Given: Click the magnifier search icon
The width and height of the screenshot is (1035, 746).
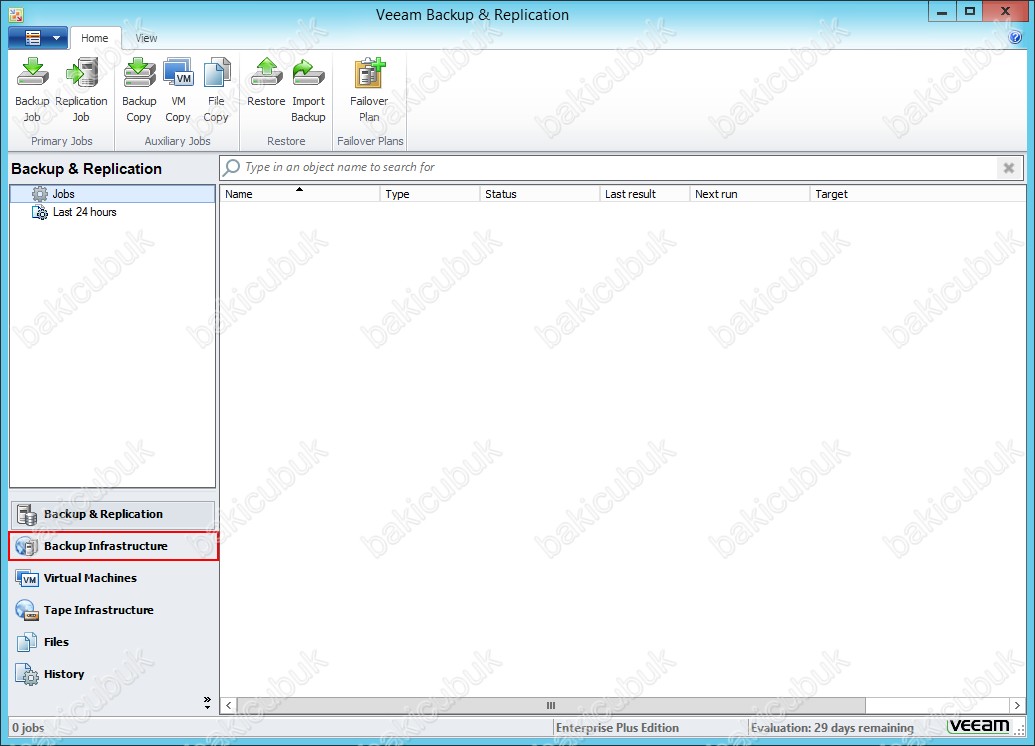Looking at the screenshot, I should tap(231, 168).
